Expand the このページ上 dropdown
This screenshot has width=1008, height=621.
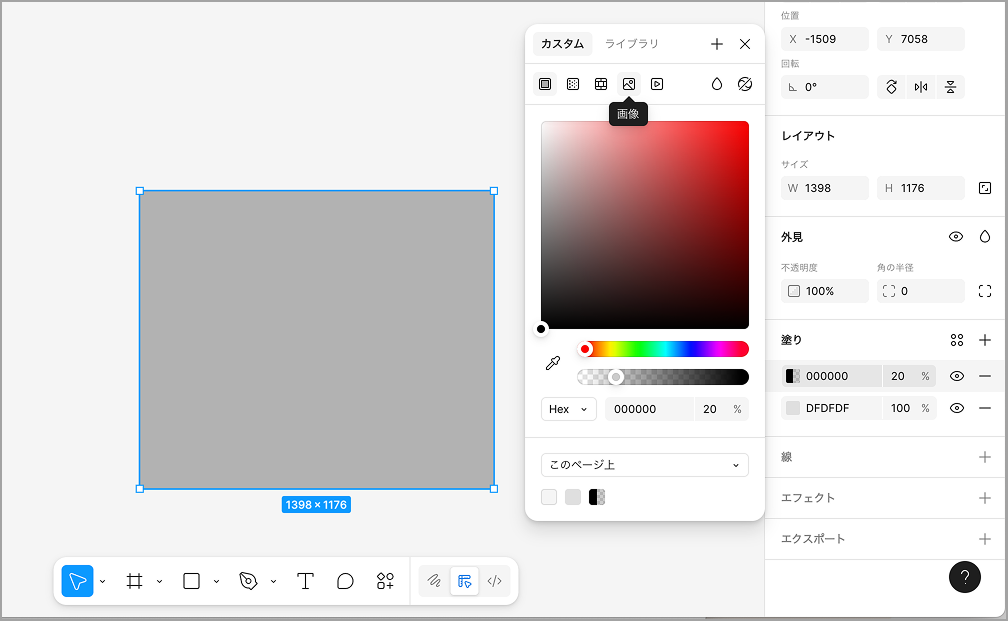[644, 465]
